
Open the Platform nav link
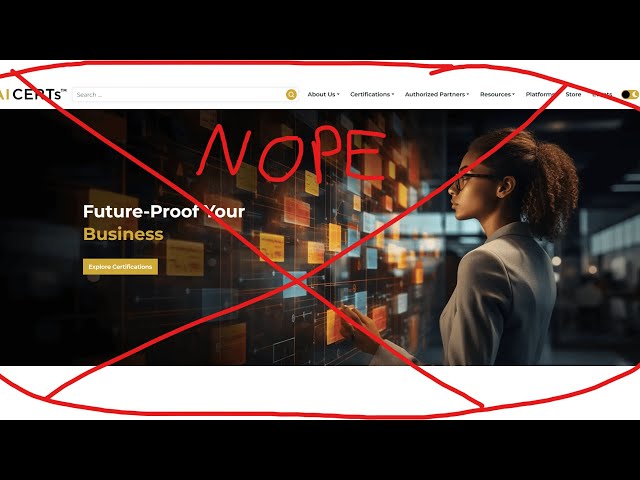540,94
